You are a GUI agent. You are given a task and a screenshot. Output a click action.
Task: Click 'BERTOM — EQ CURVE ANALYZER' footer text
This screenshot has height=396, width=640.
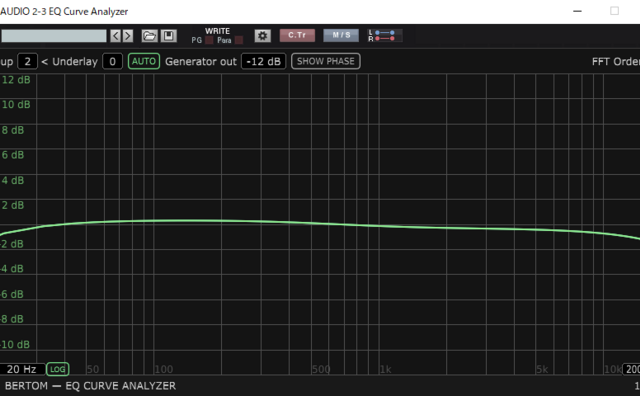(90, 386)
